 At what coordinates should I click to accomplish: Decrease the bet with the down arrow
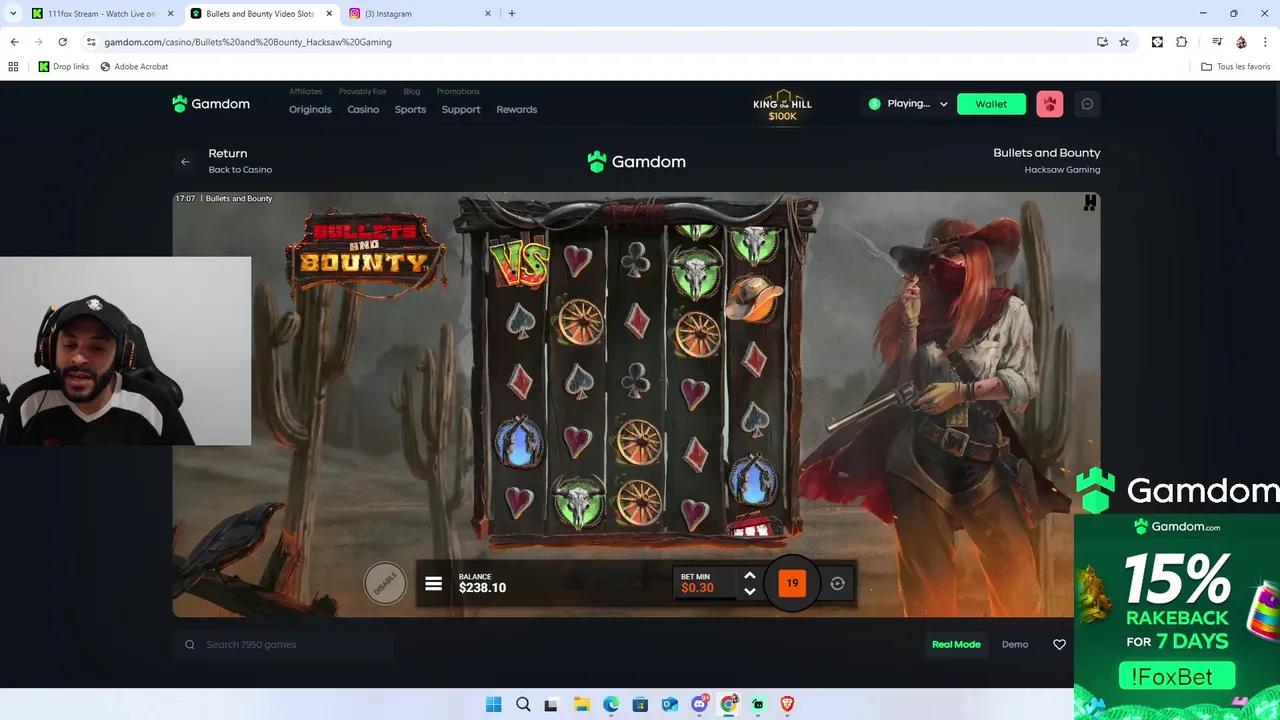pyautogui.click(x=750, y=592)
